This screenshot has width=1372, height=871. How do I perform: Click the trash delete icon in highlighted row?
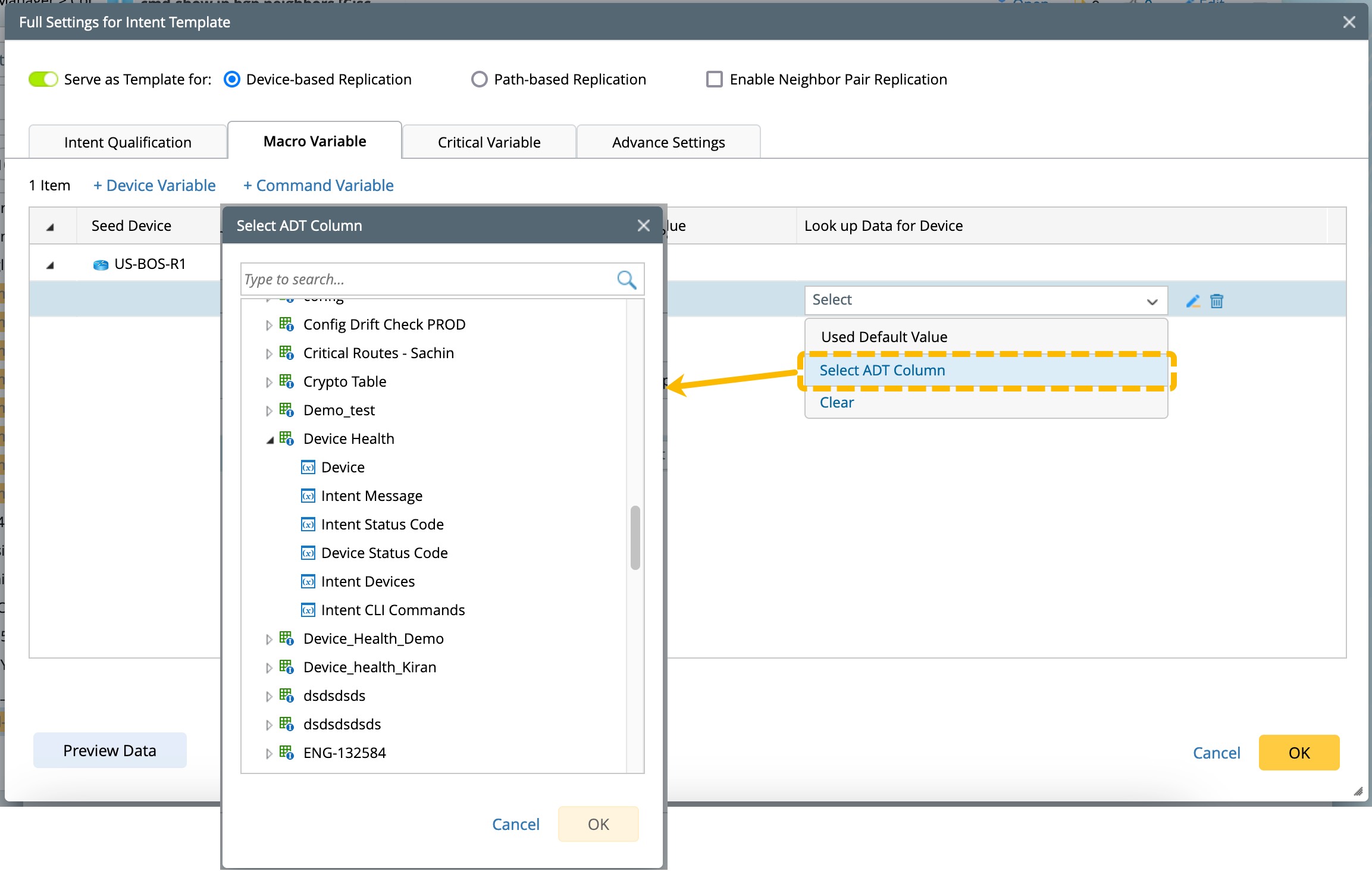pos(1217,301)
